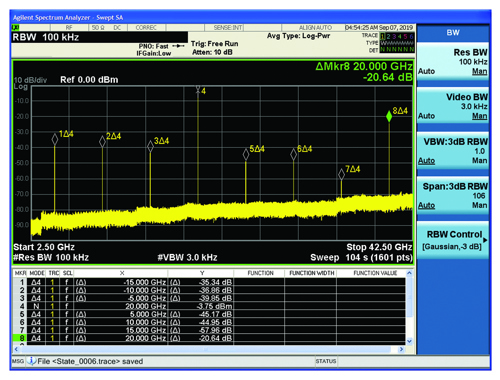
Task: Click marker table scroll down arrow
Action: click(410, 341)
